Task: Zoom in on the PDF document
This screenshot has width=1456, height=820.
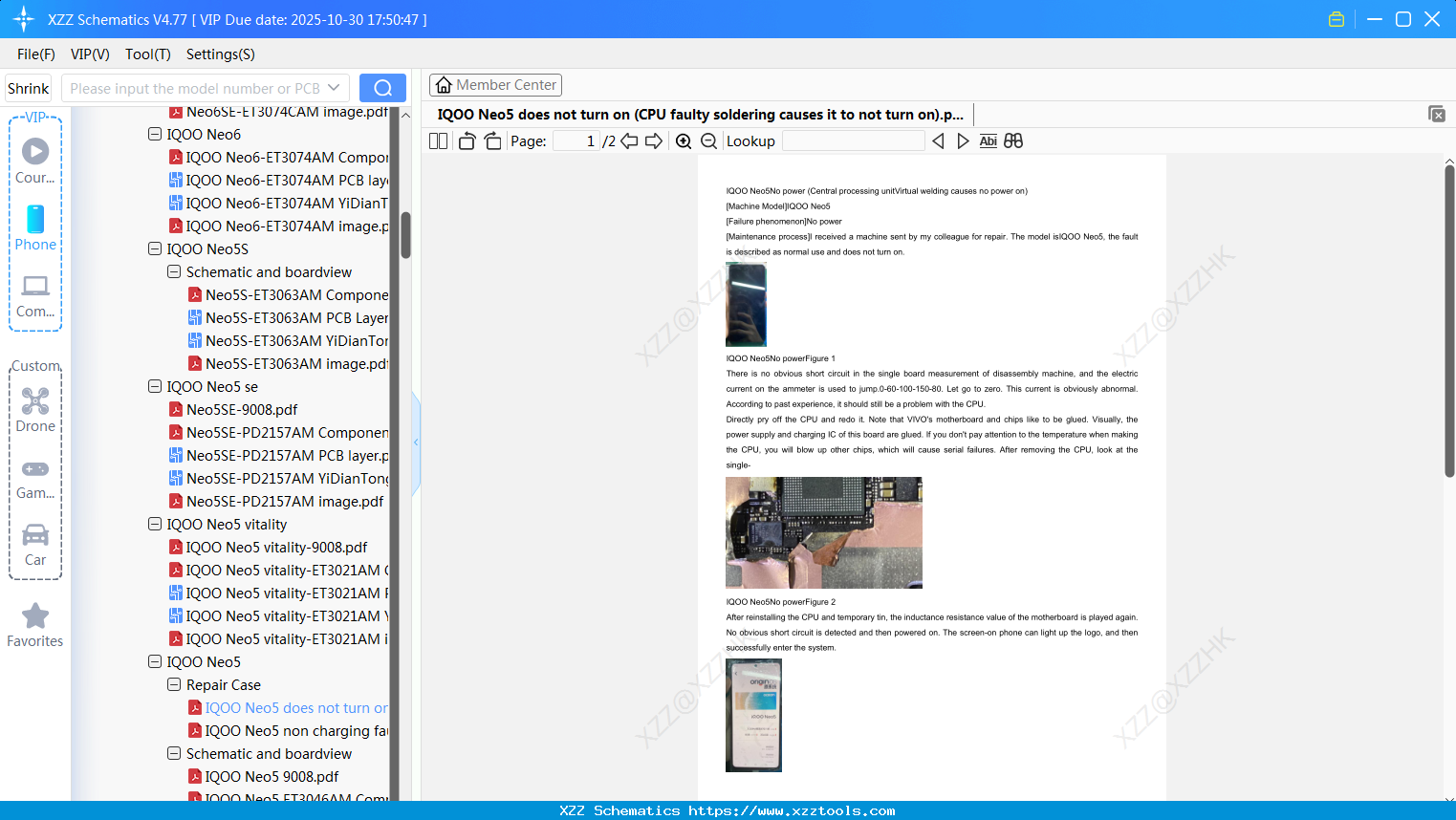Action: coord(684,141)
